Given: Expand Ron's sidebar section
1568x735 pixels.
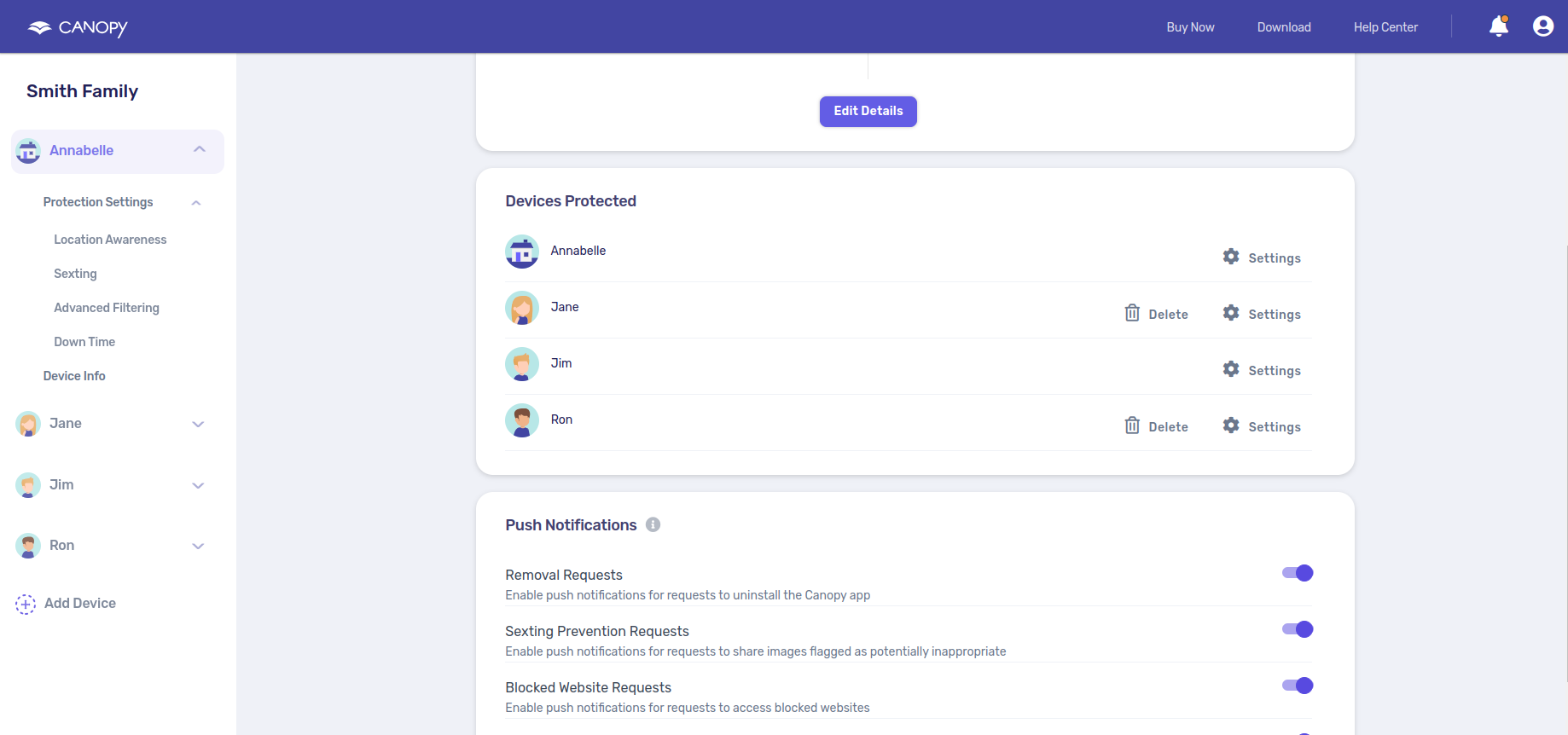Looking at the screenshot, I should [x=198, y=547].
